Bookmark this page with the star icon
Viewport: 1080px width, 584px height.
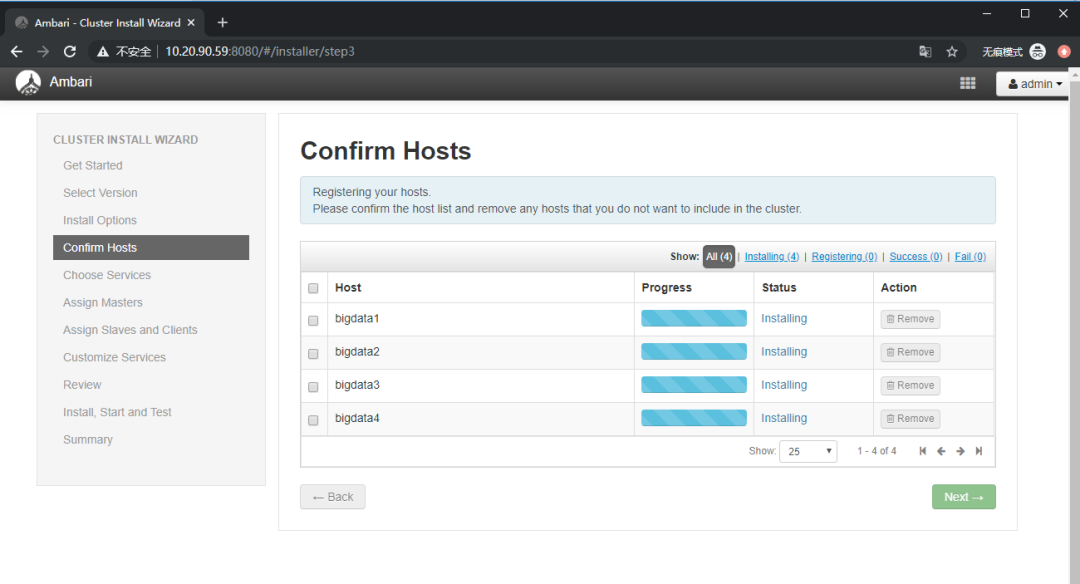tap(952, 51)
